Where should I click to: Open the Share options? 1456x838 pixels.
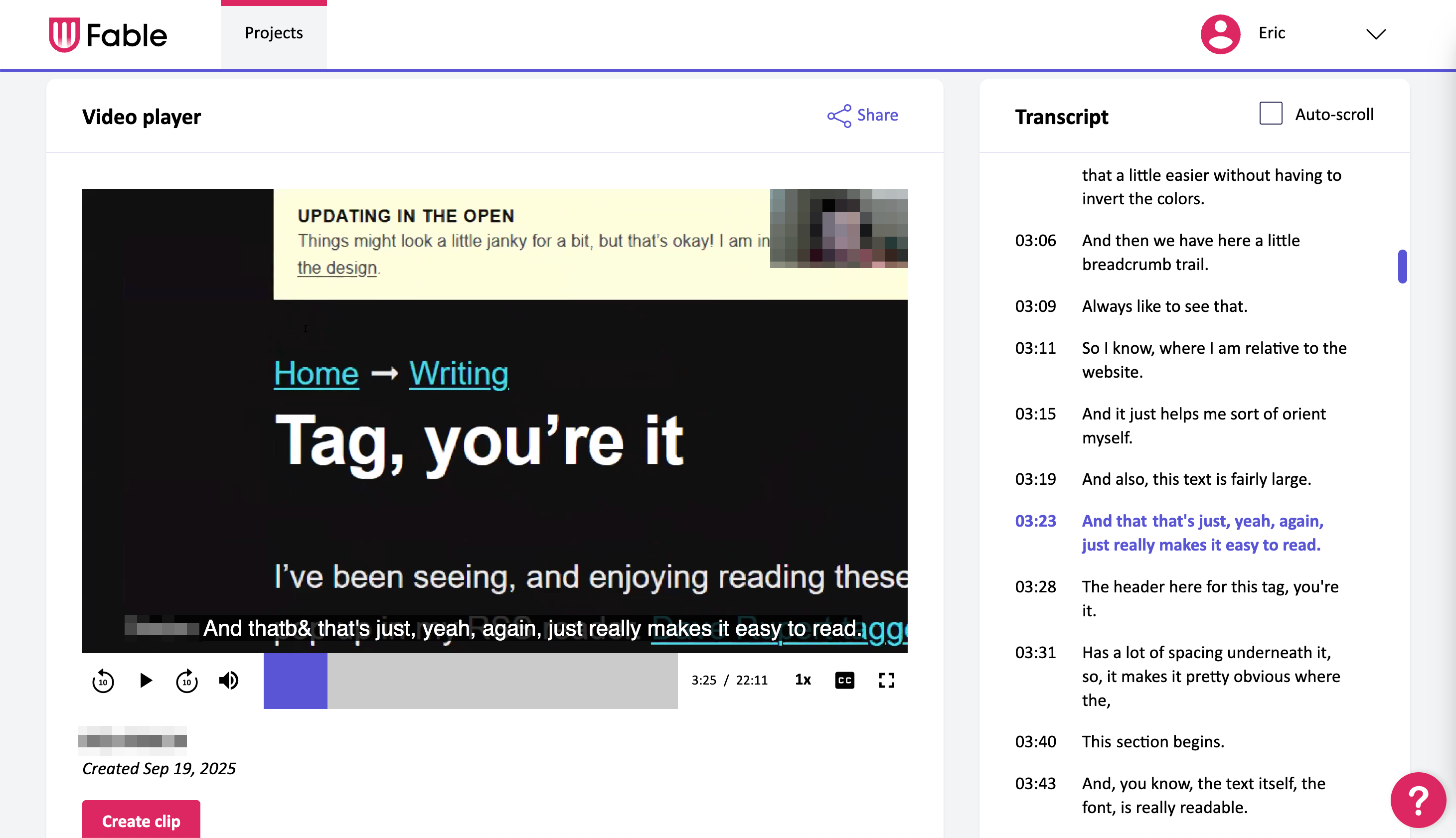coord(862,115)
